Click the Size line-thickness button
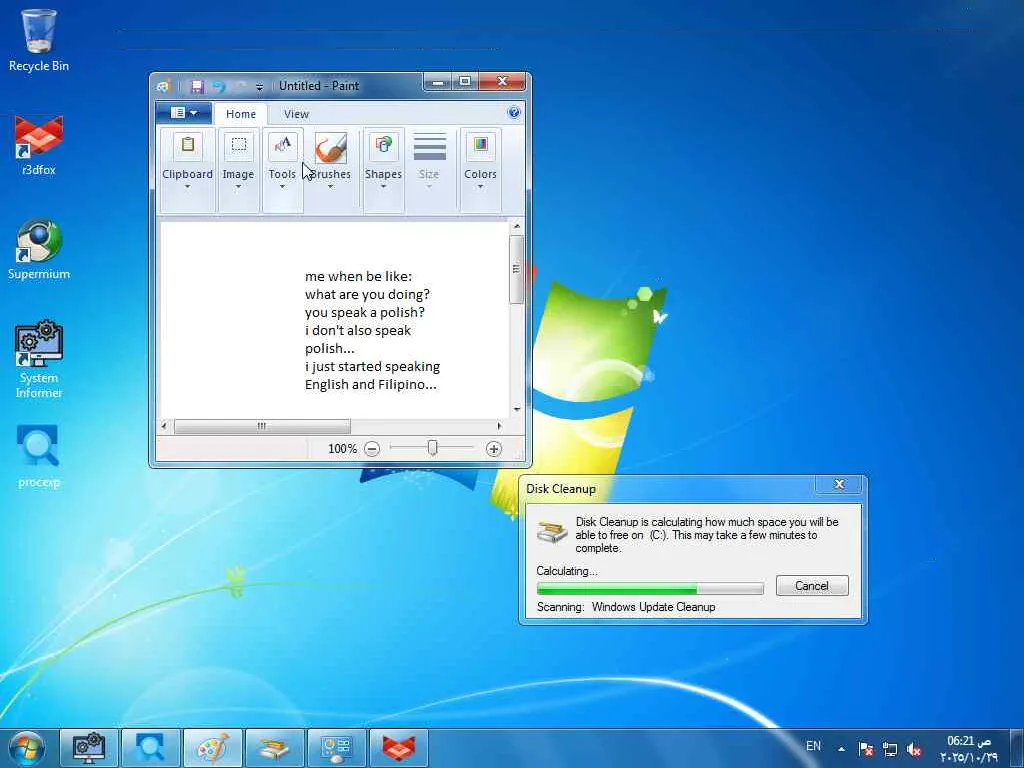The image size is (1024, 768). [x=429, y=163]
